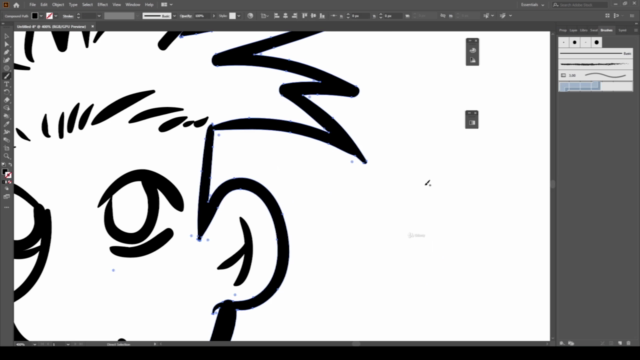
Task: Open the Help menu
Action: 149,5
